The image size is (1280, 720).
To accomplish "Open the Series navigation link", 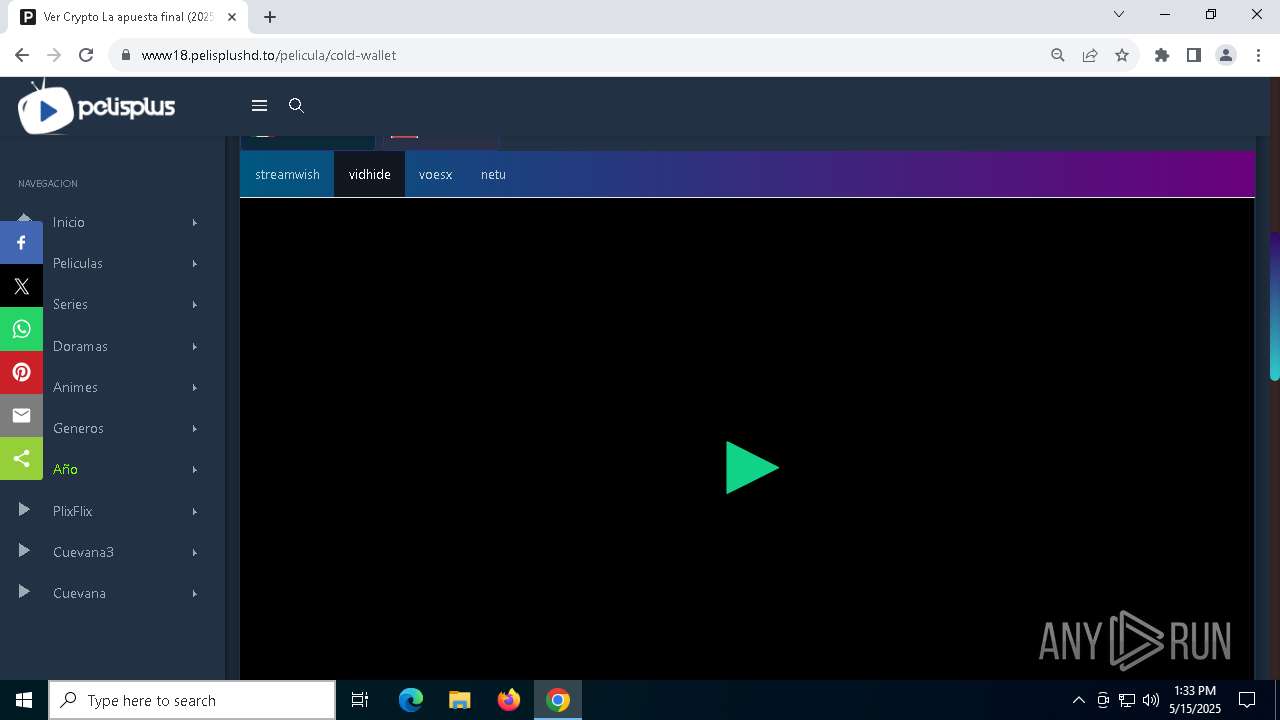I will tap(70, 304).
